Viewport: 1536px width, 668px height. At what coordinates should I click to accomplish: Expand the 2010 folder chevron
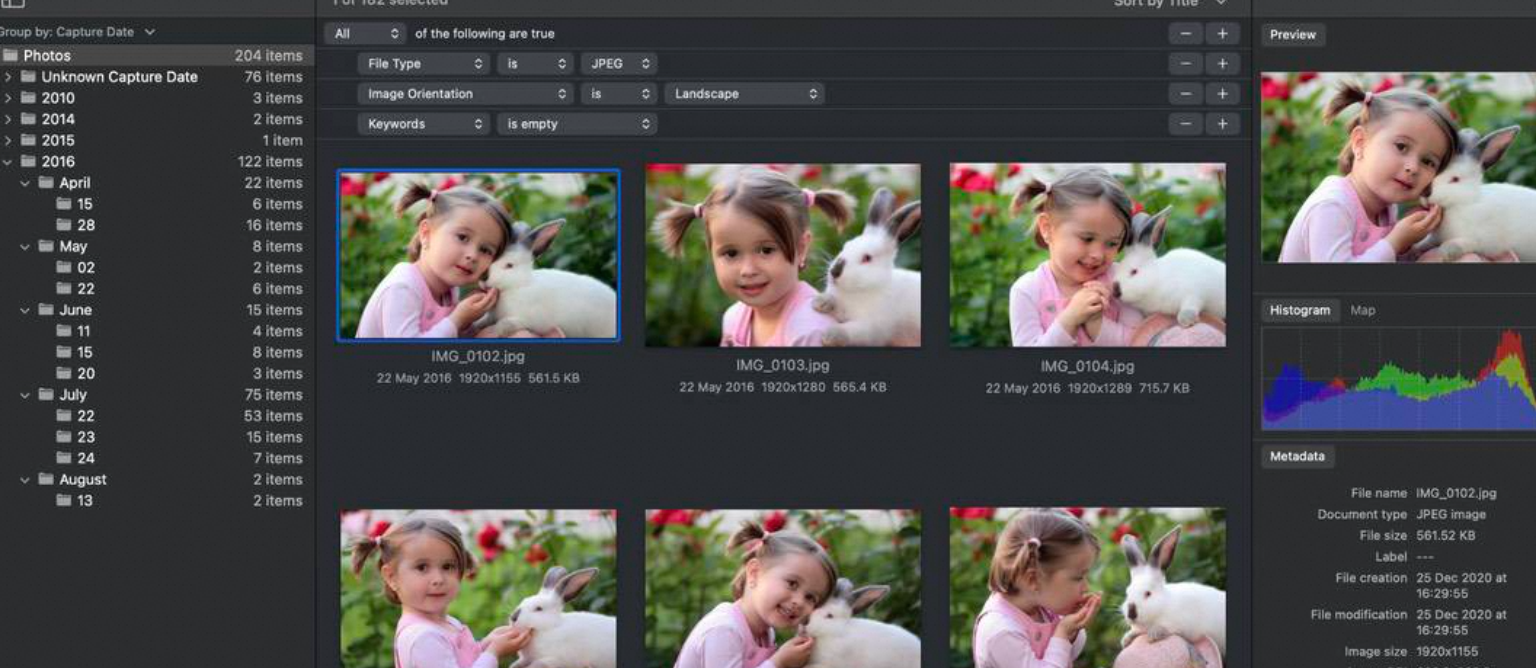pos(8,98)
